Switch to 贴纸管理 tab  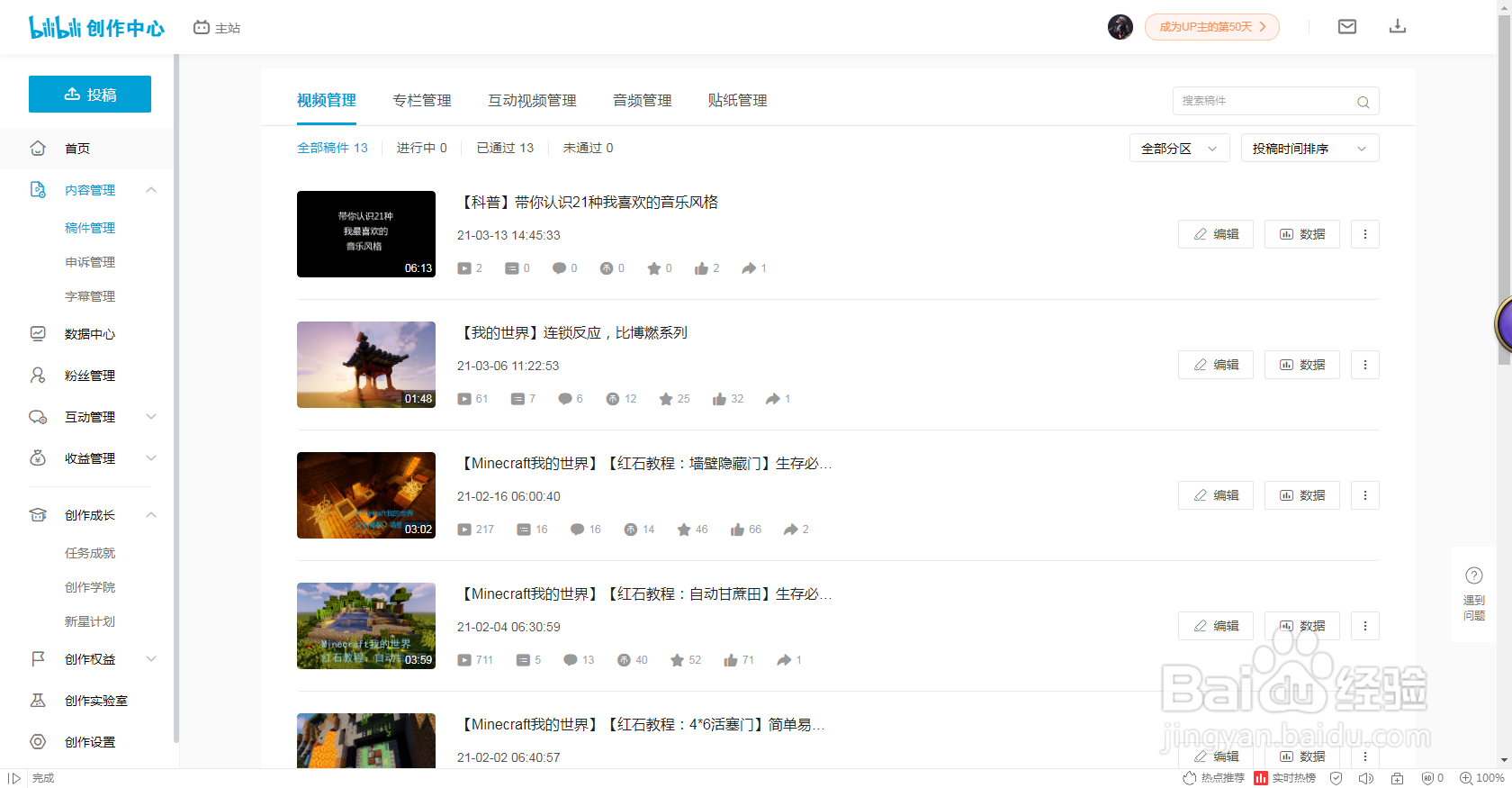[x=738, y=101]
